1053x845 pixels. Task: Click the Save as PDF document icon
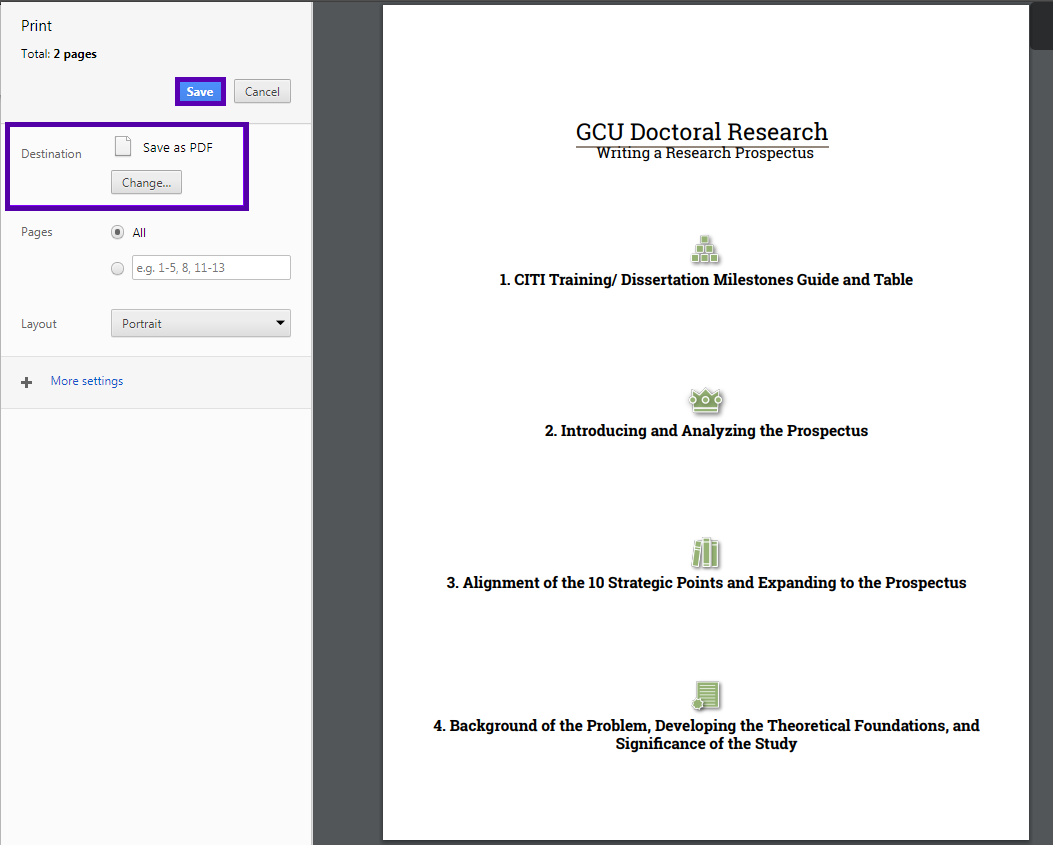pyautogui.click(x=123, y=146)
